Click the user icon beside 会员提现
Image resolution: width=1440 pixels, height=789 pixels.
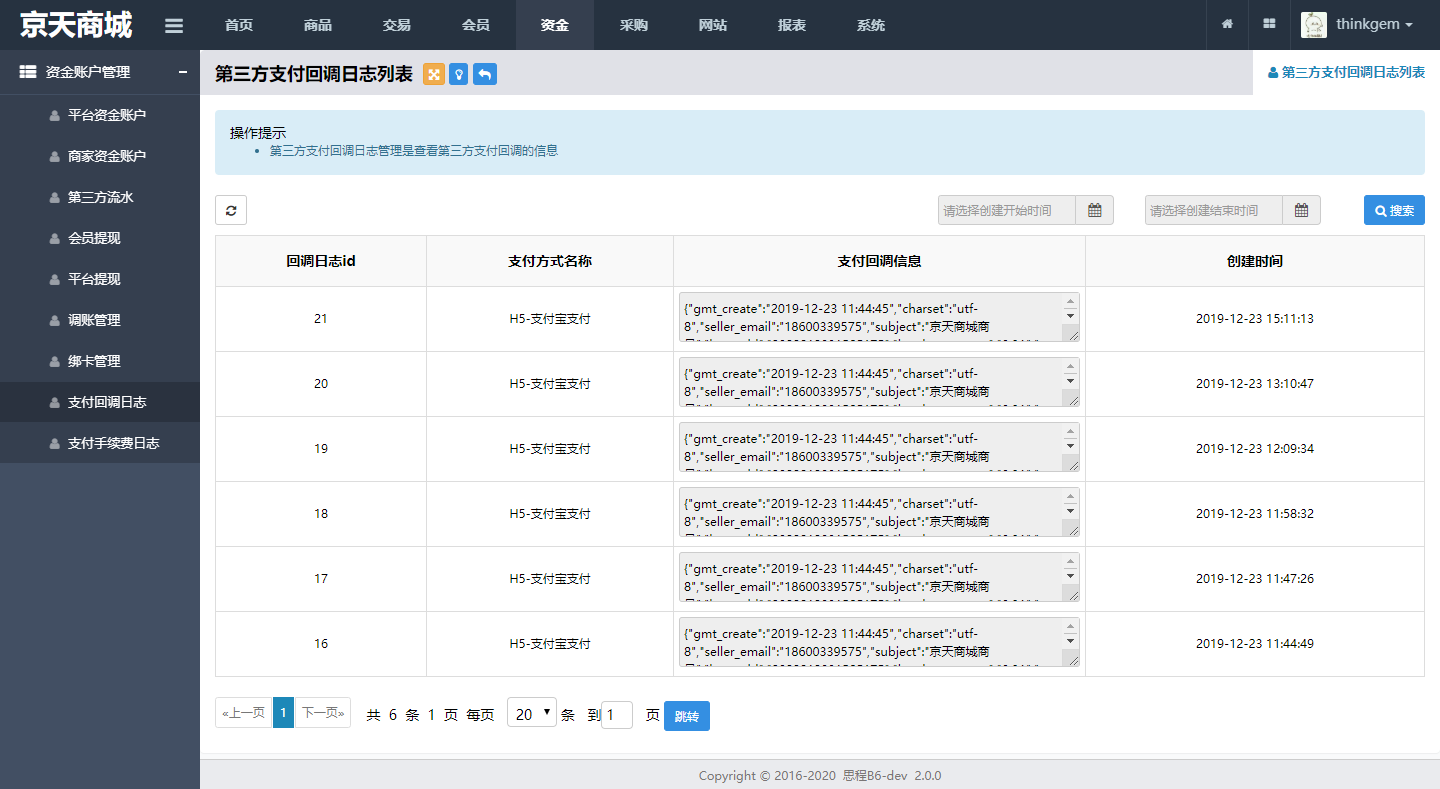(x=55, y=239)
